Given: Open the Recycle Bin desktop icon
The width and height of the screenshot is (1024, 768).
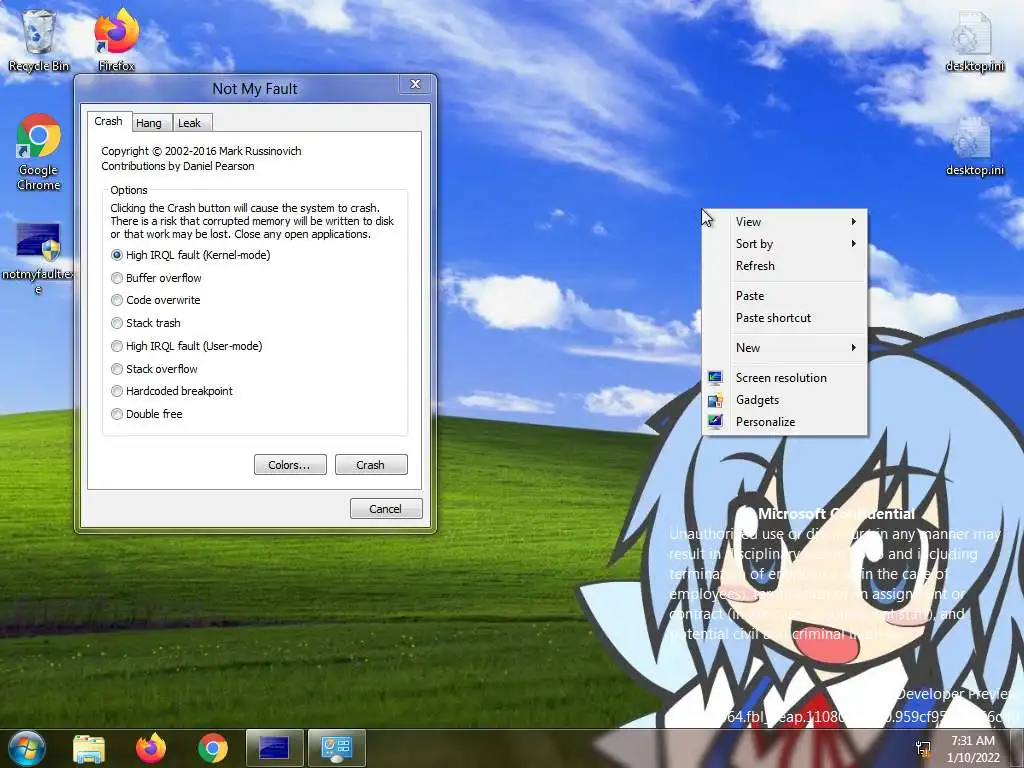Looking at the screenshot, I should (39, 39).
